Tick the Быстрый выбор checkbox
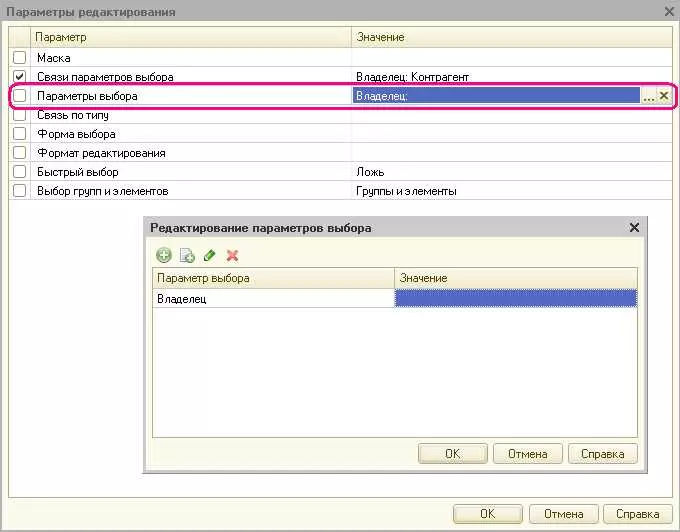This screenshot has width=680, height=532. pos(20,172)
